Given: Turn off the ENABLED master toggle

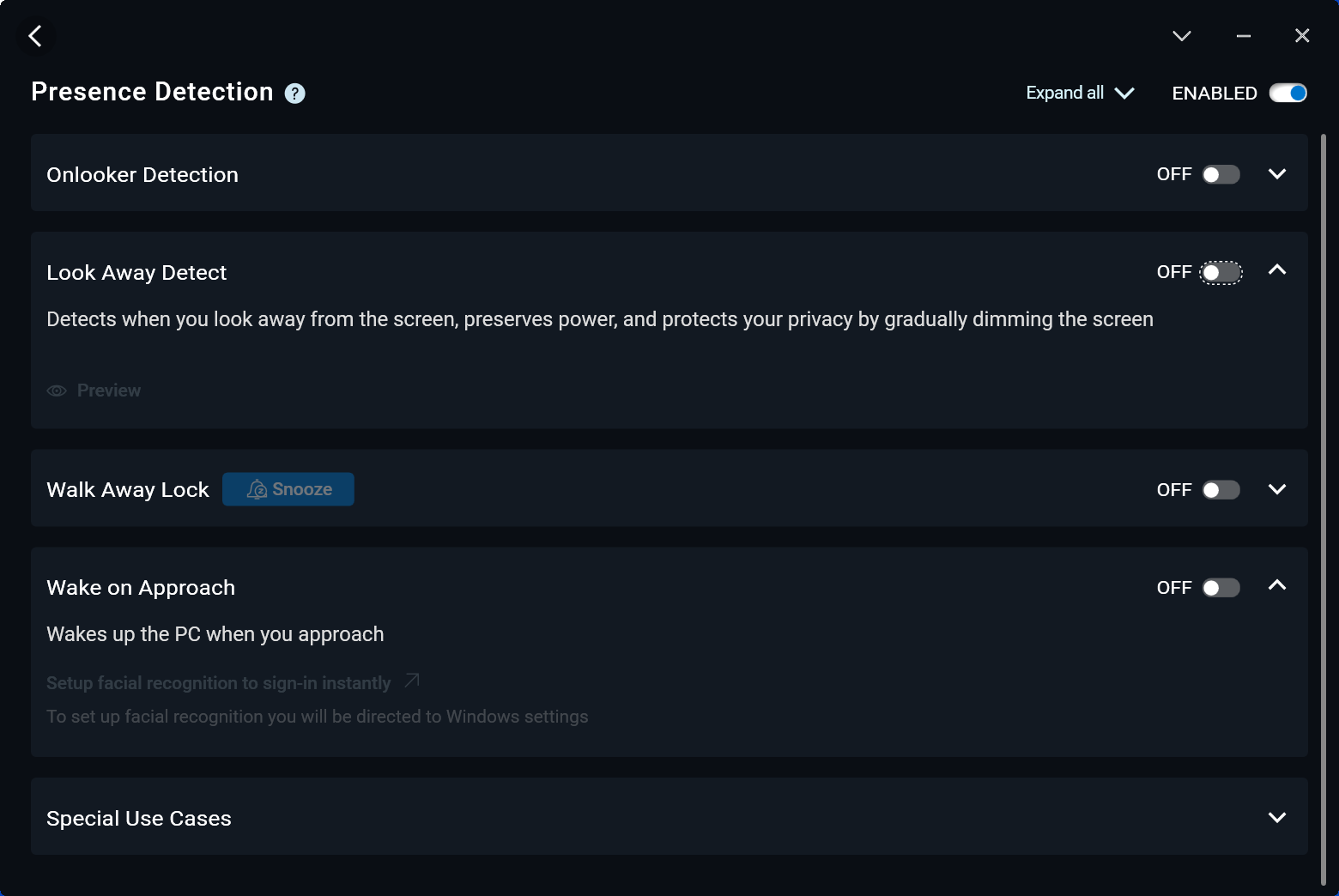Looking at the screenshot, I should click(x=1288, y=93).
